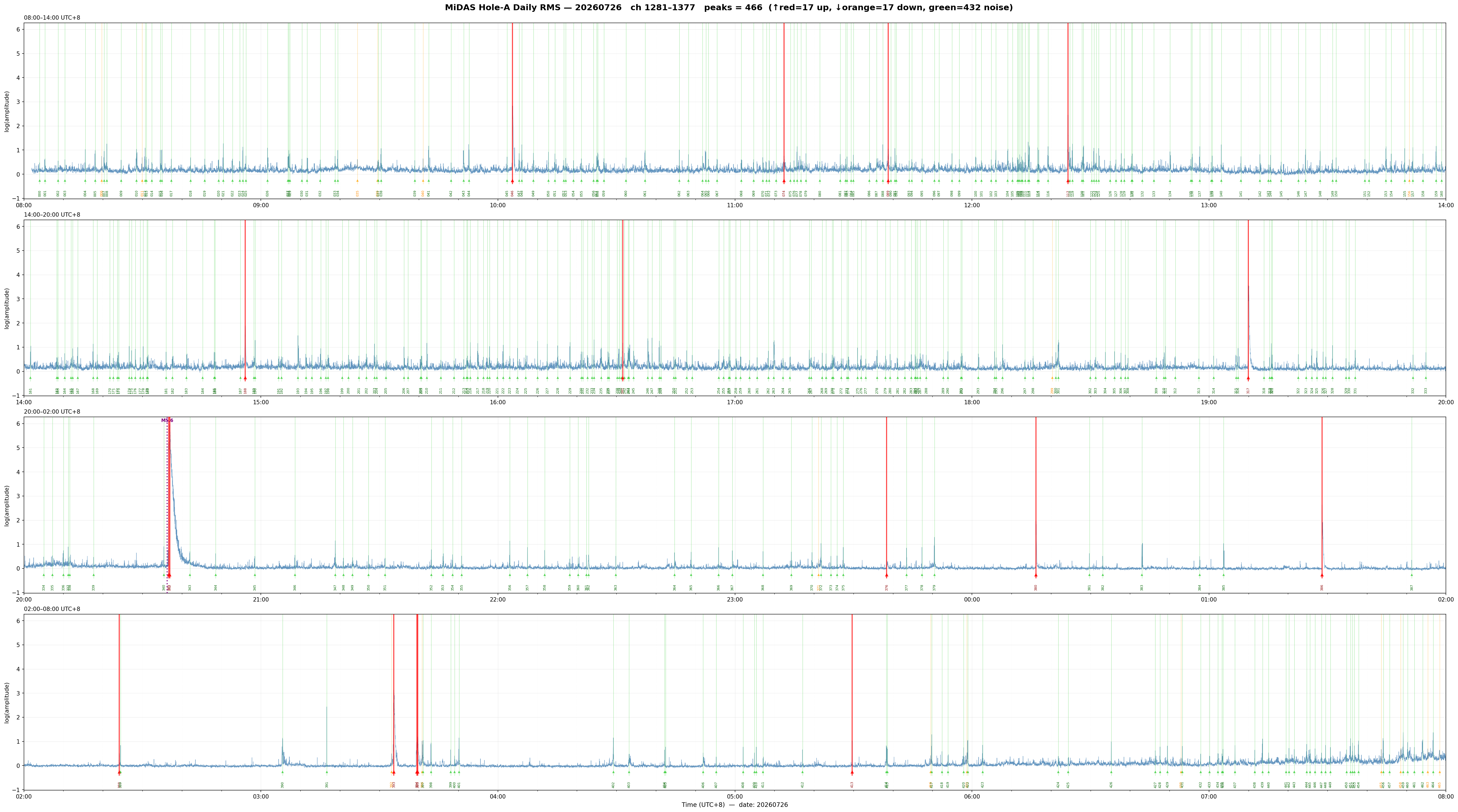
Task: Click log(amplitude) label of the 02:00–08:00 panel
Action: (7, 702)
